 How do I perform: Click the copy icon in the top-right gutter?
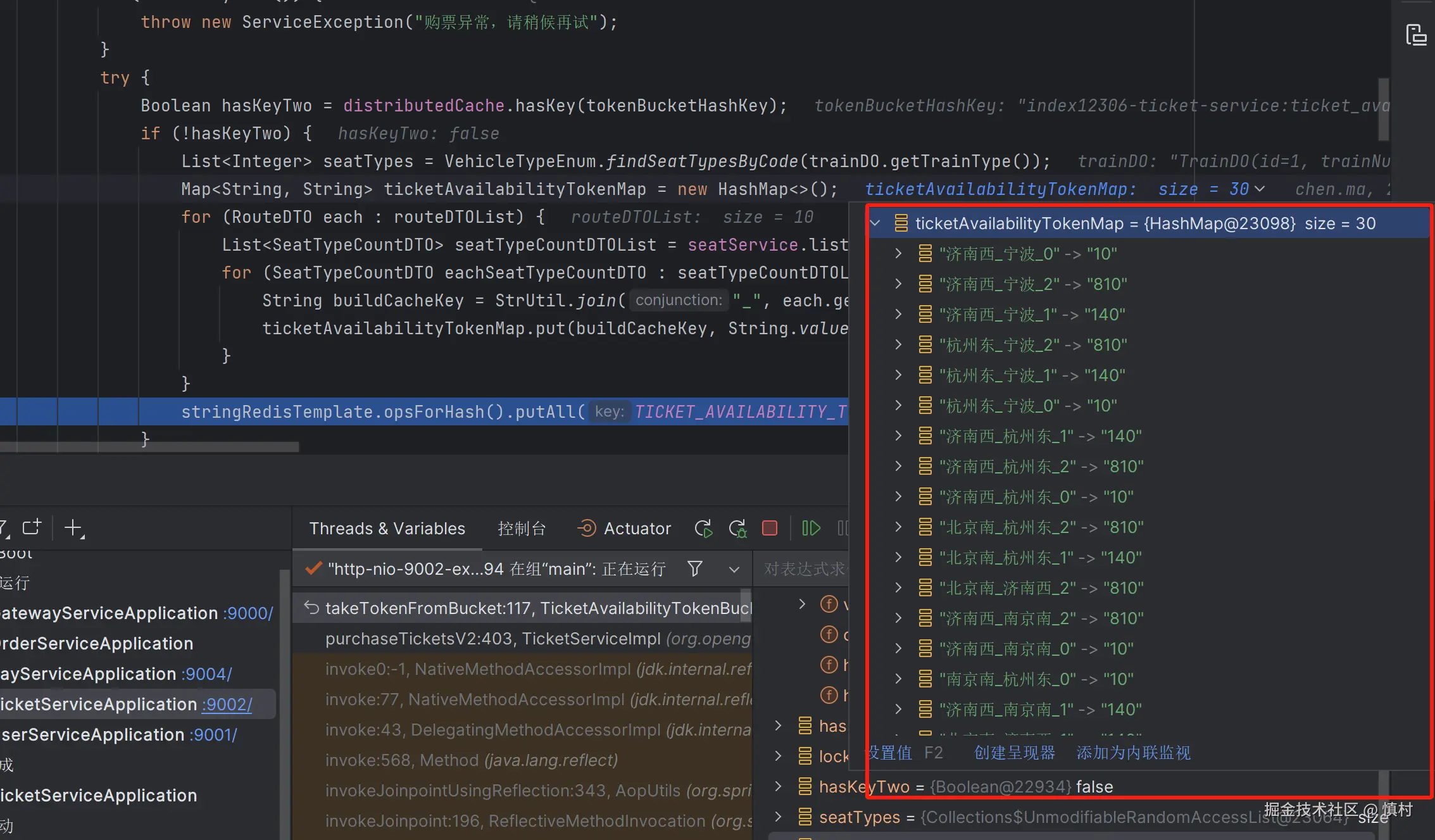(x=1416, y=35)
